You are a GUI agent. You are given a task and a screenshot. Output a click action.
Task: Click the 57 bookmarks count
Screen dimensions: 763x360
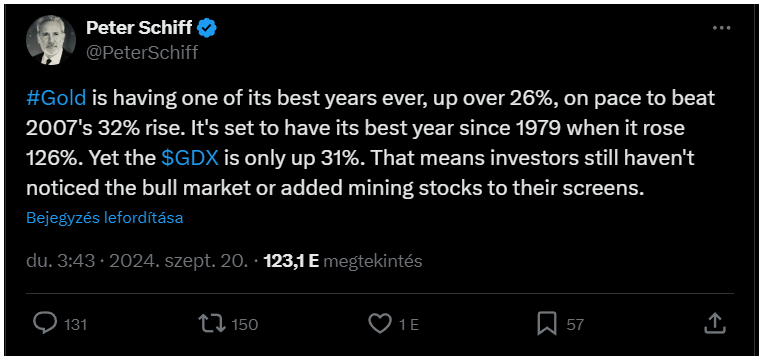pyautogui.click(x=575, y=324)
